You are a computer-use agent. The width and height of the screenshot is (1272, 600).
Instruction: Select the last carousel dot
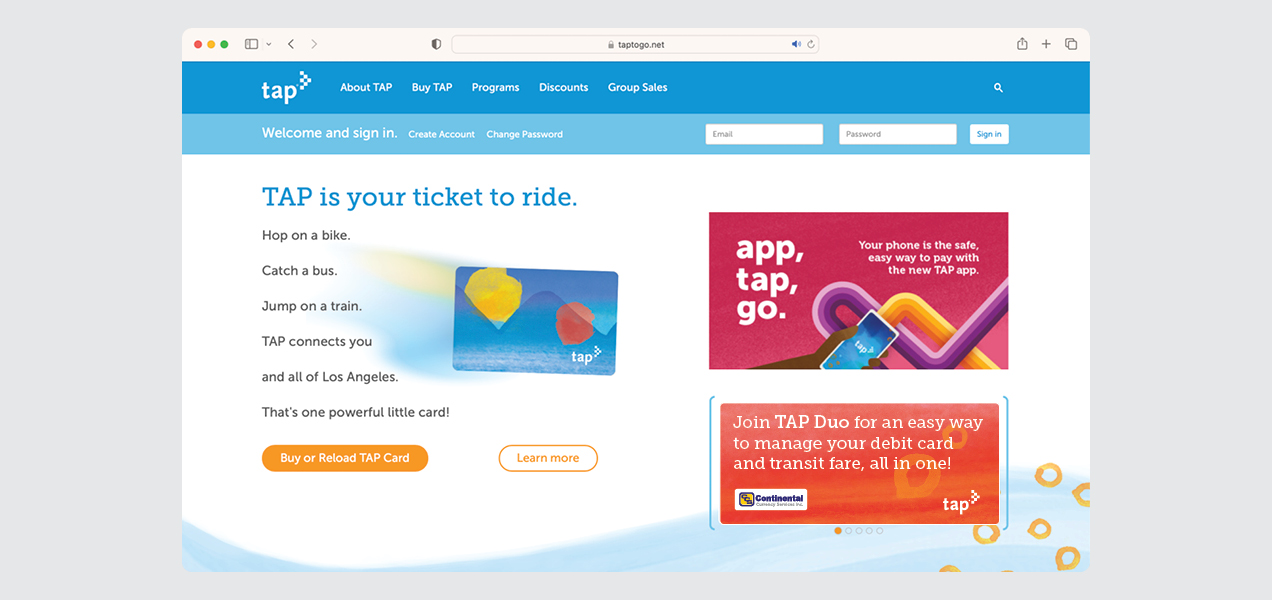click(x=880, y=531)
